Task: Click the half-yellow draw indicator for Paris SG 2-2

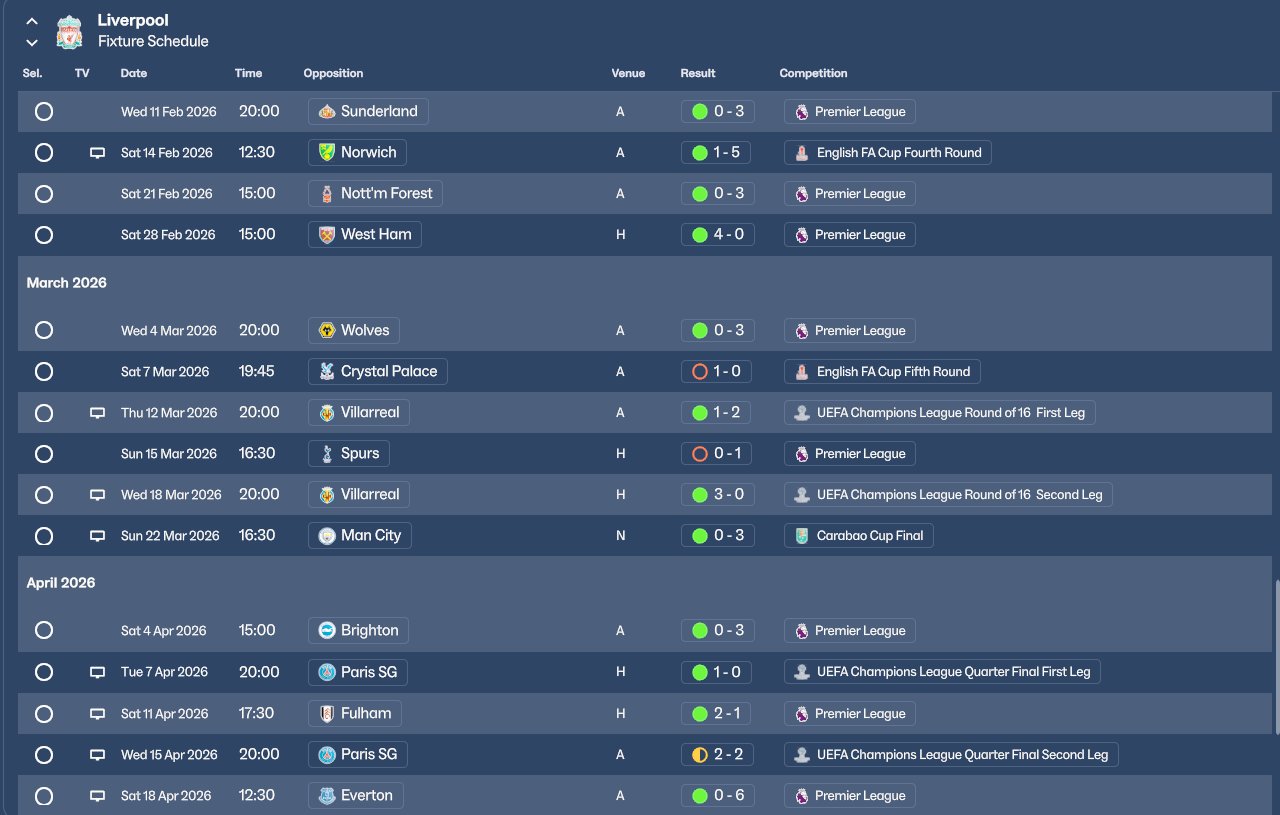Action: (x=700, y=755)
